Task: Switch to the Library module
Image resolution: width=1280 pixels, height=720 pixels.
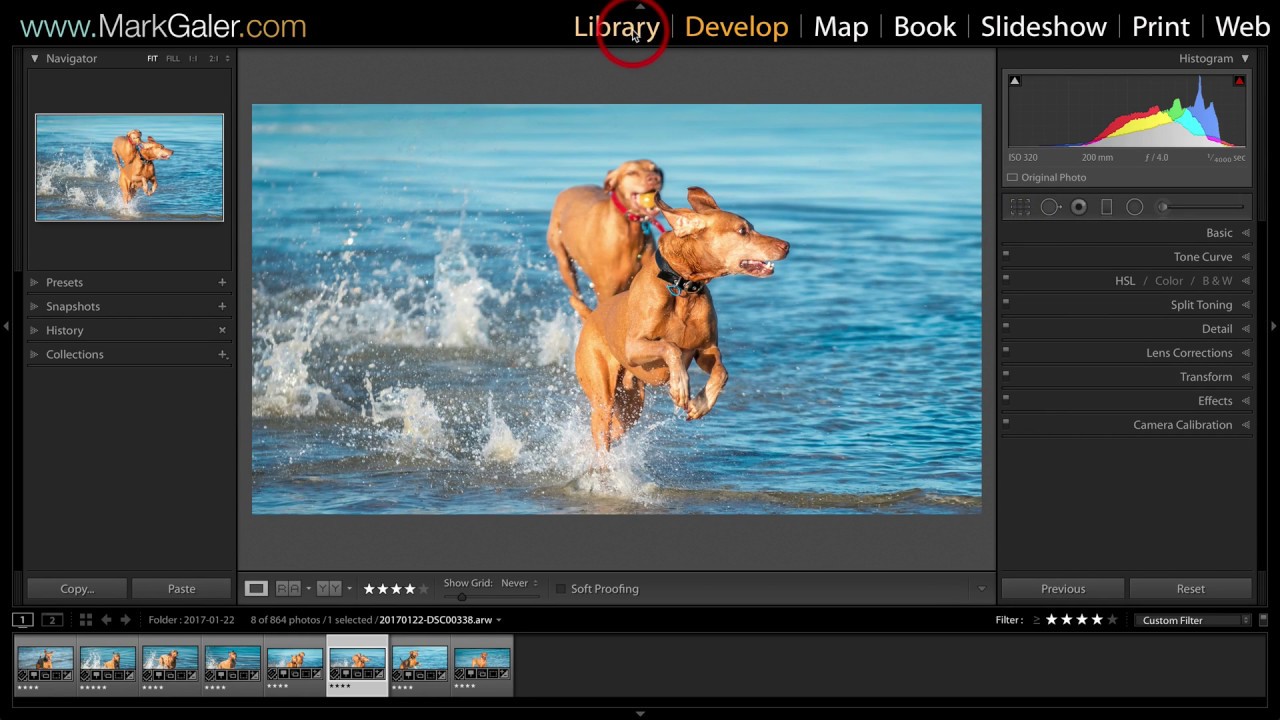Action: tap(616, 27)
